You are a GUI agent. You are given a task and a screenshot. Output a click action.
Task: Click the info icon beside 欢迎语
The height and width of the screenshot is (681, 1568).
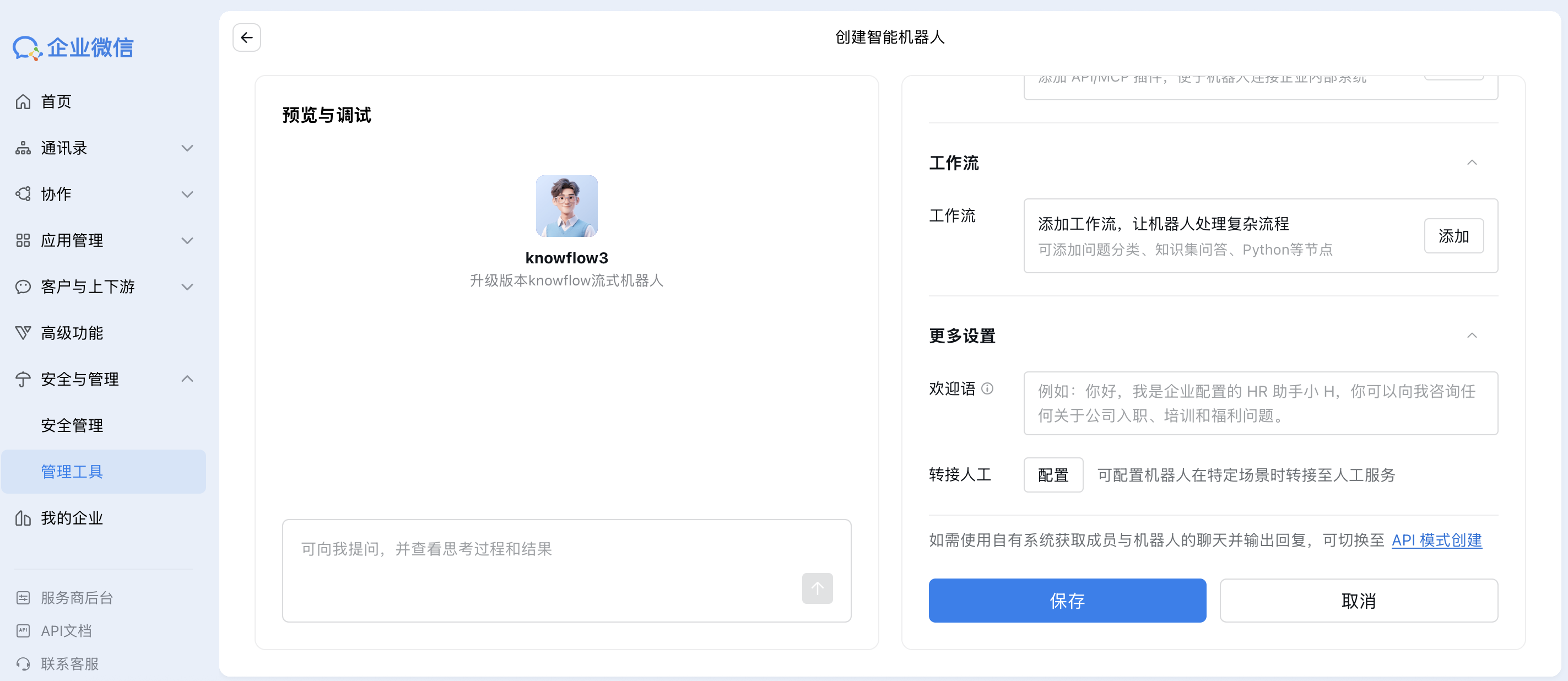[987, 388]
